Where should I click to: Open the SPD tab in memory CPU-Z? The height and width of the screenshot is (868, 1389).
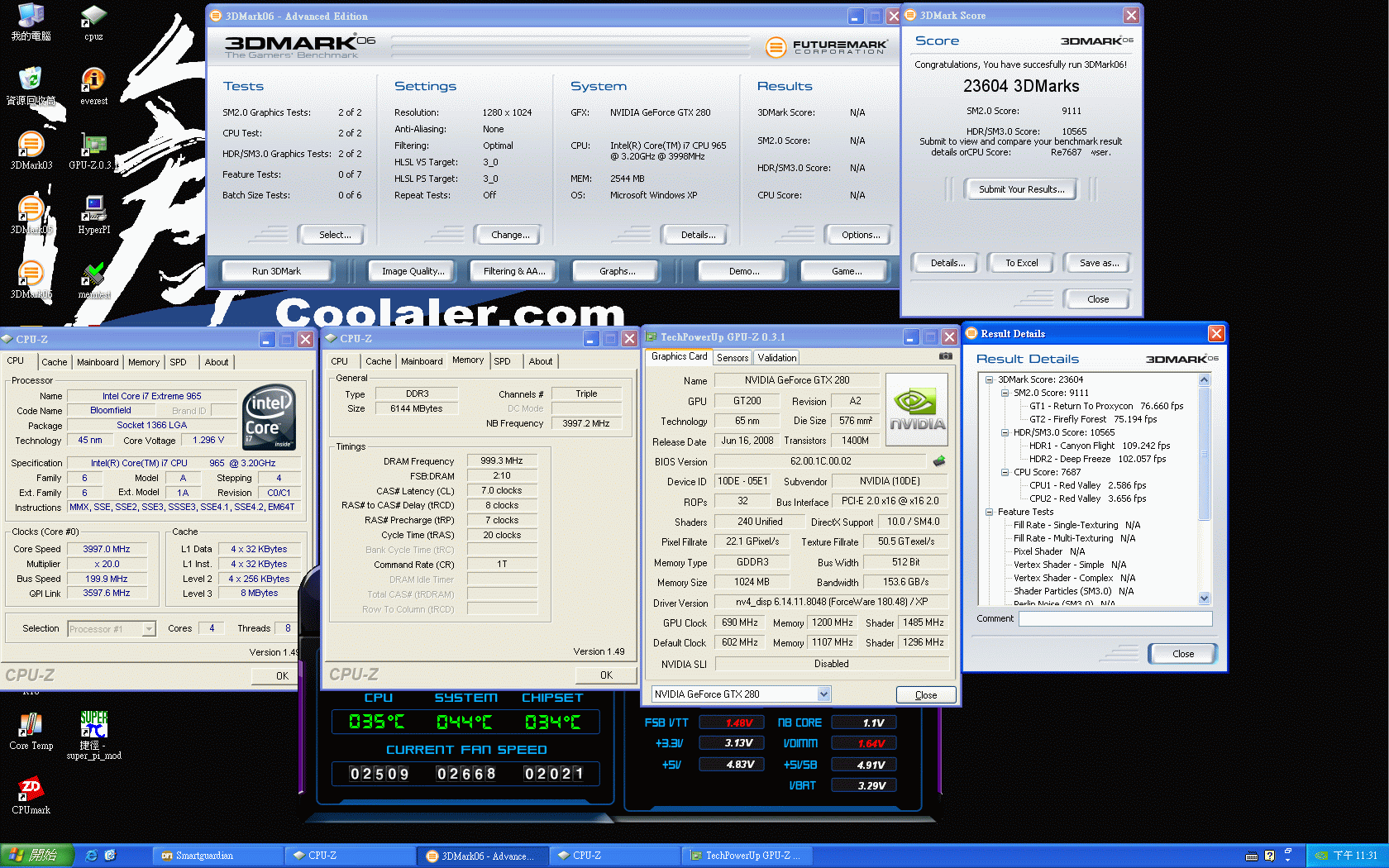point(502,361)
